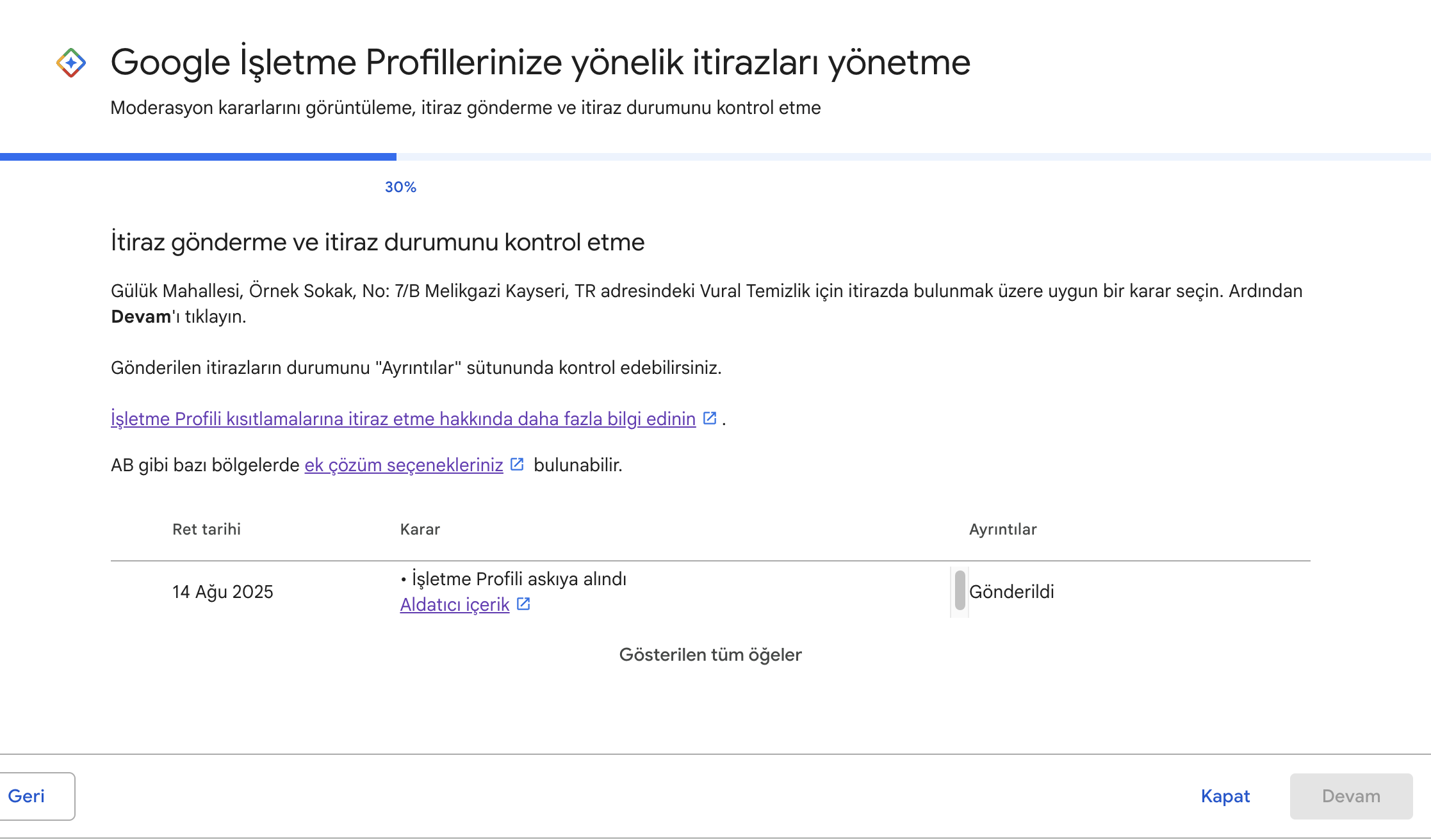Click the page title 'Google İşletme Profillerinize yönelik itirazları yönetme'
Image resolution: width=1431 pixels, height=840 pixels.
[541, 63]
